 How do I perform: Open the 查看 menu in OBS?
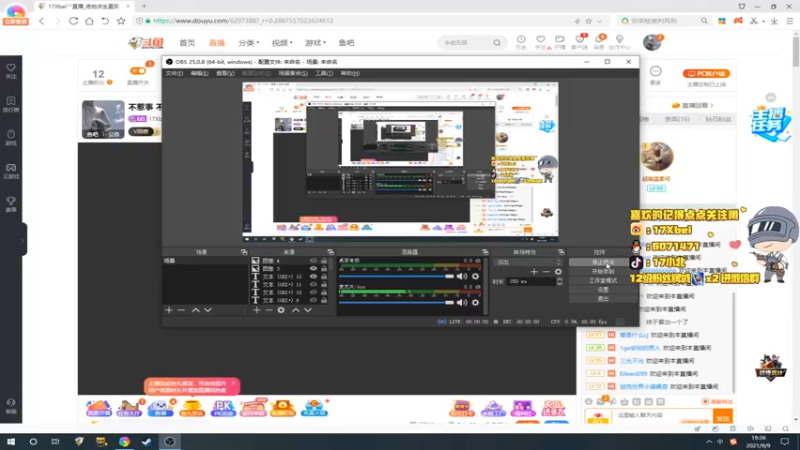click(x=225, y=73)
